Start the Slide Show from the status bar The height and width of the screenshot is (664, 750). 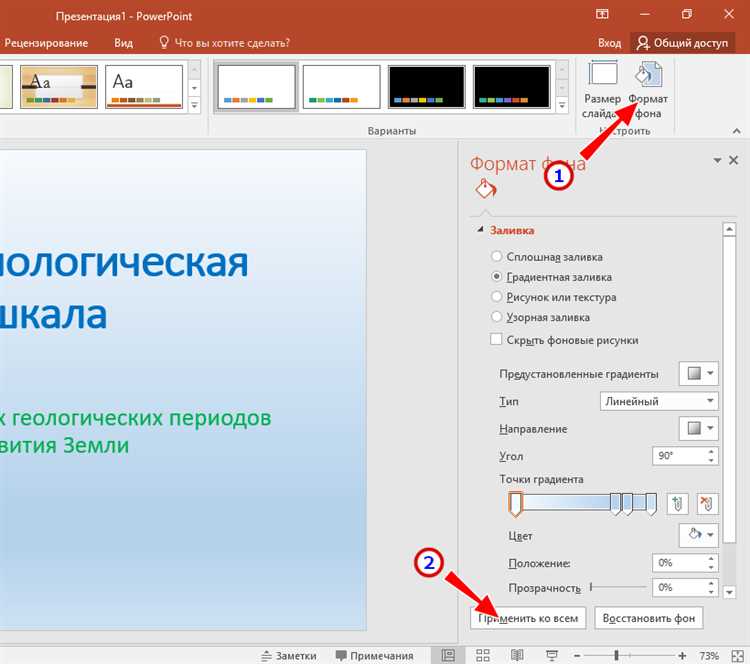(x=551, y=655)
